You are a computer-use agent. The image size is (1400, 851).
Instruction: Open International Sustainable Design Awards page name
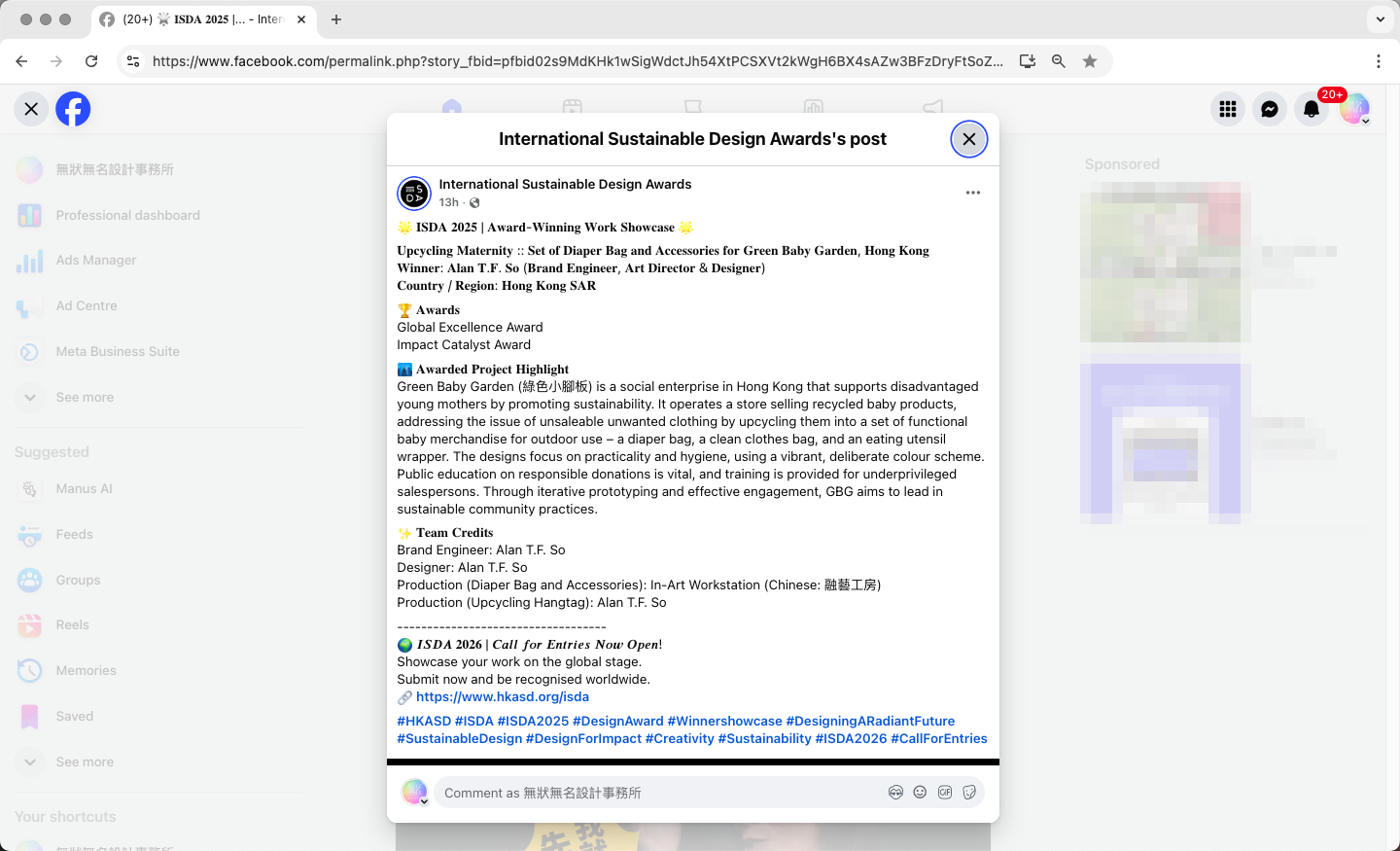pos(565,184)
